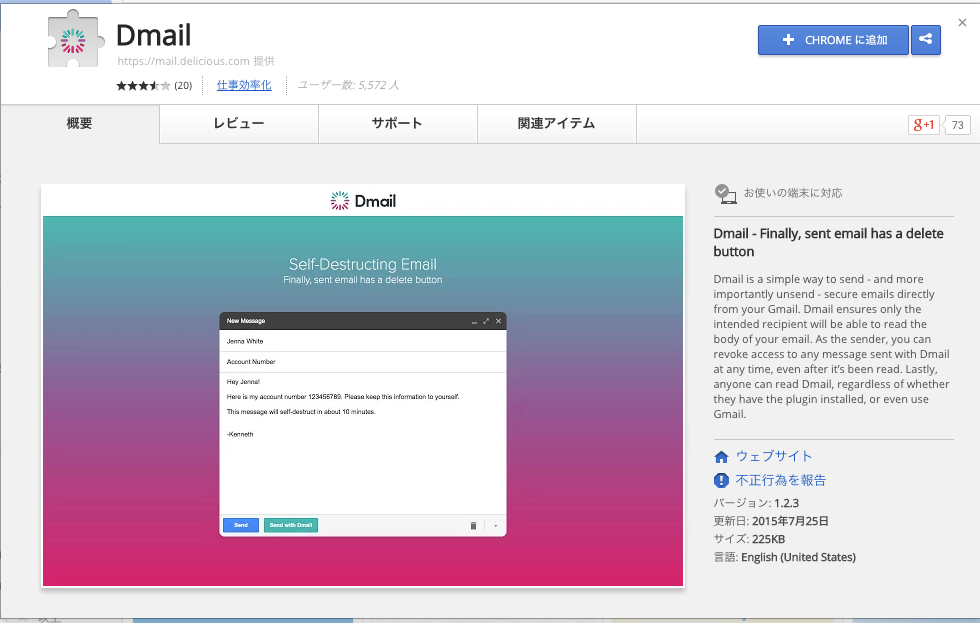Open the レビュー tab
The height and width of the screenshot is (623, 980).
[238, 124]
